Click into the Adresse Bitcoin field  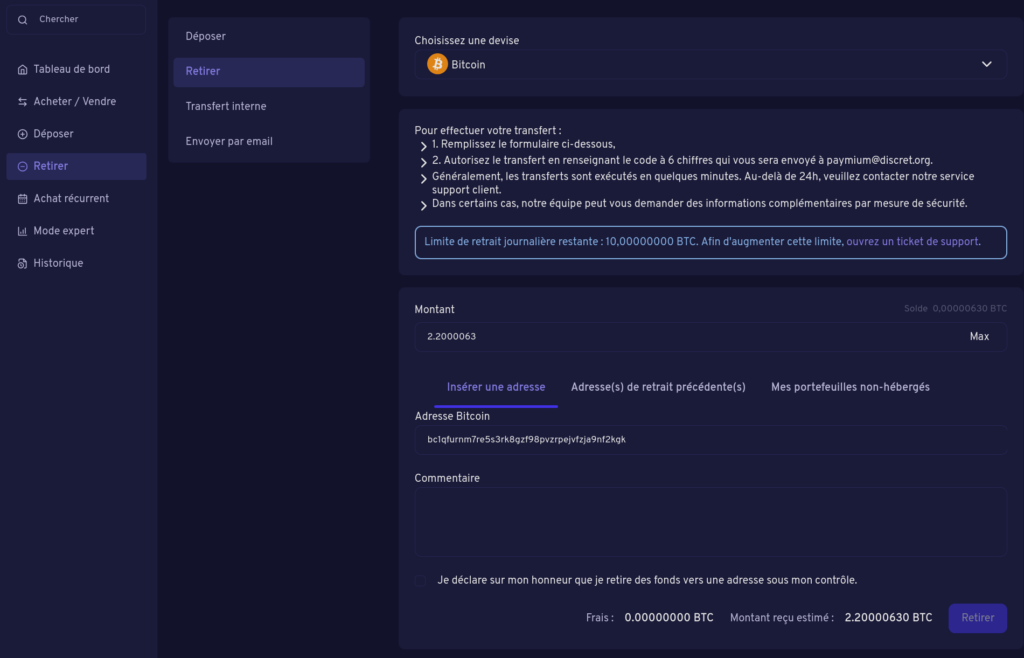pyautogui.click(x=710, y=440)
